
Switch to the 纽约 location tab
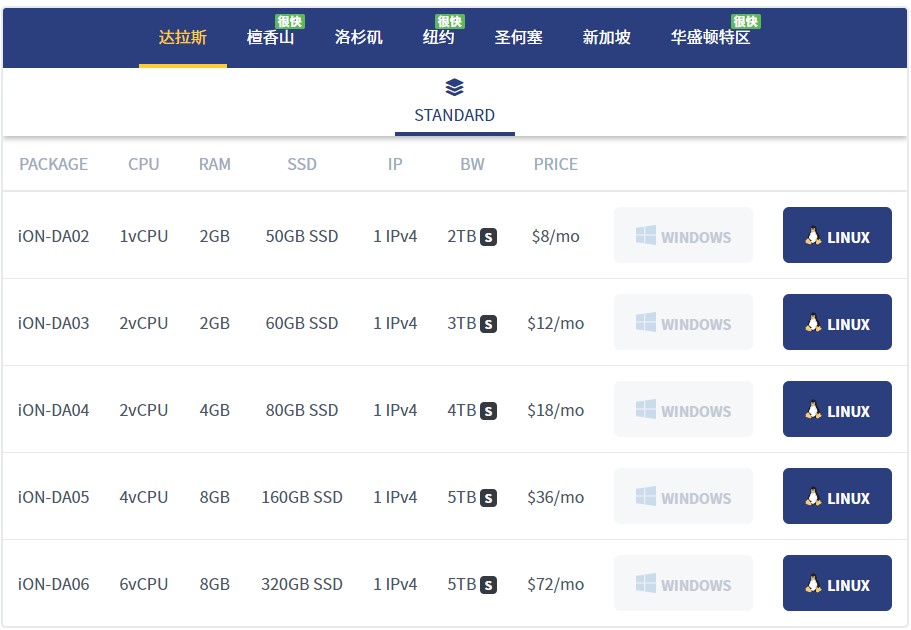pyautogui.click(x=440, y=40)
